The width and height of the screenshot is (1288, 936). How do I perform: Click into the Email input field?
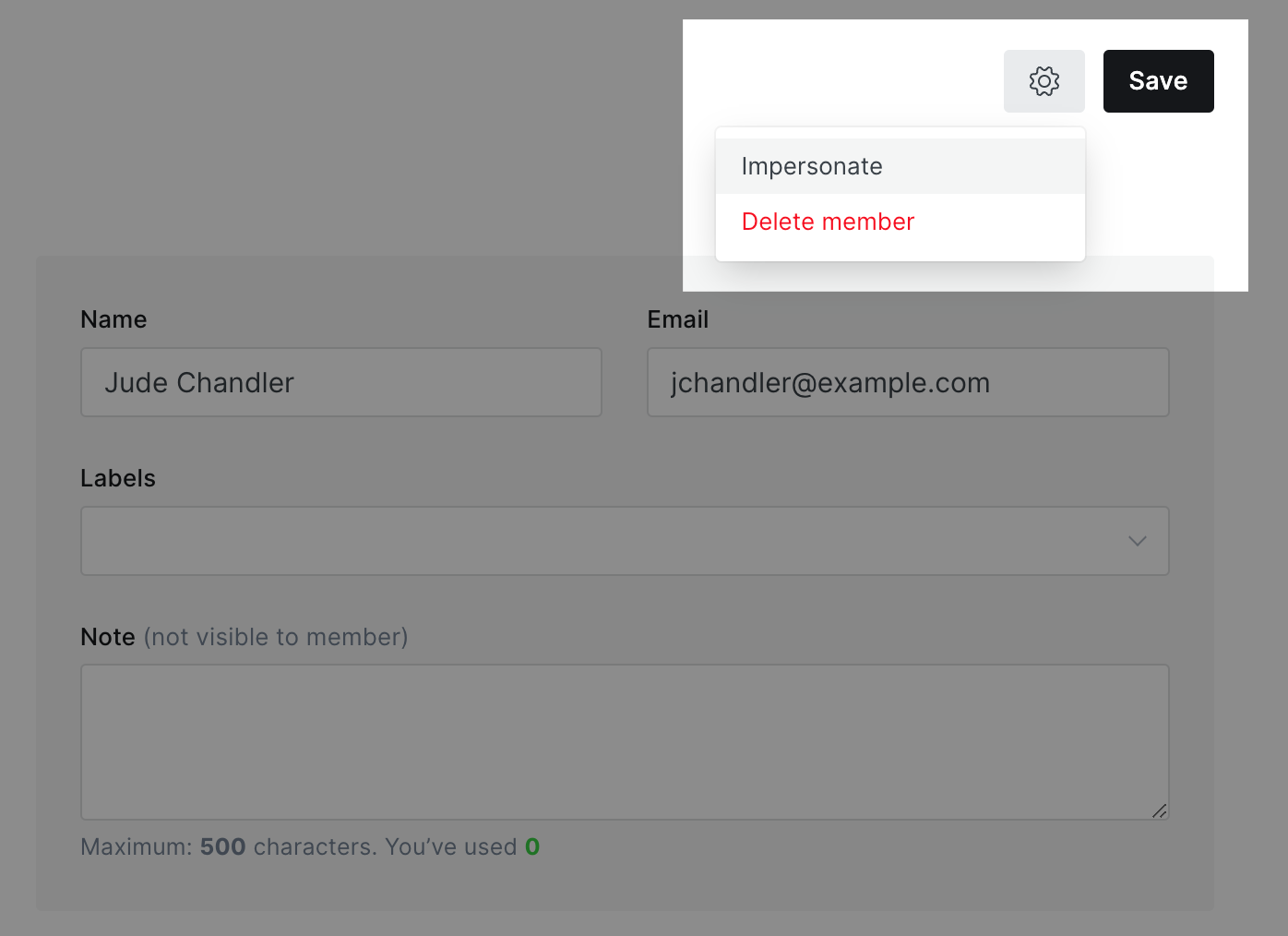coord(907,382)
